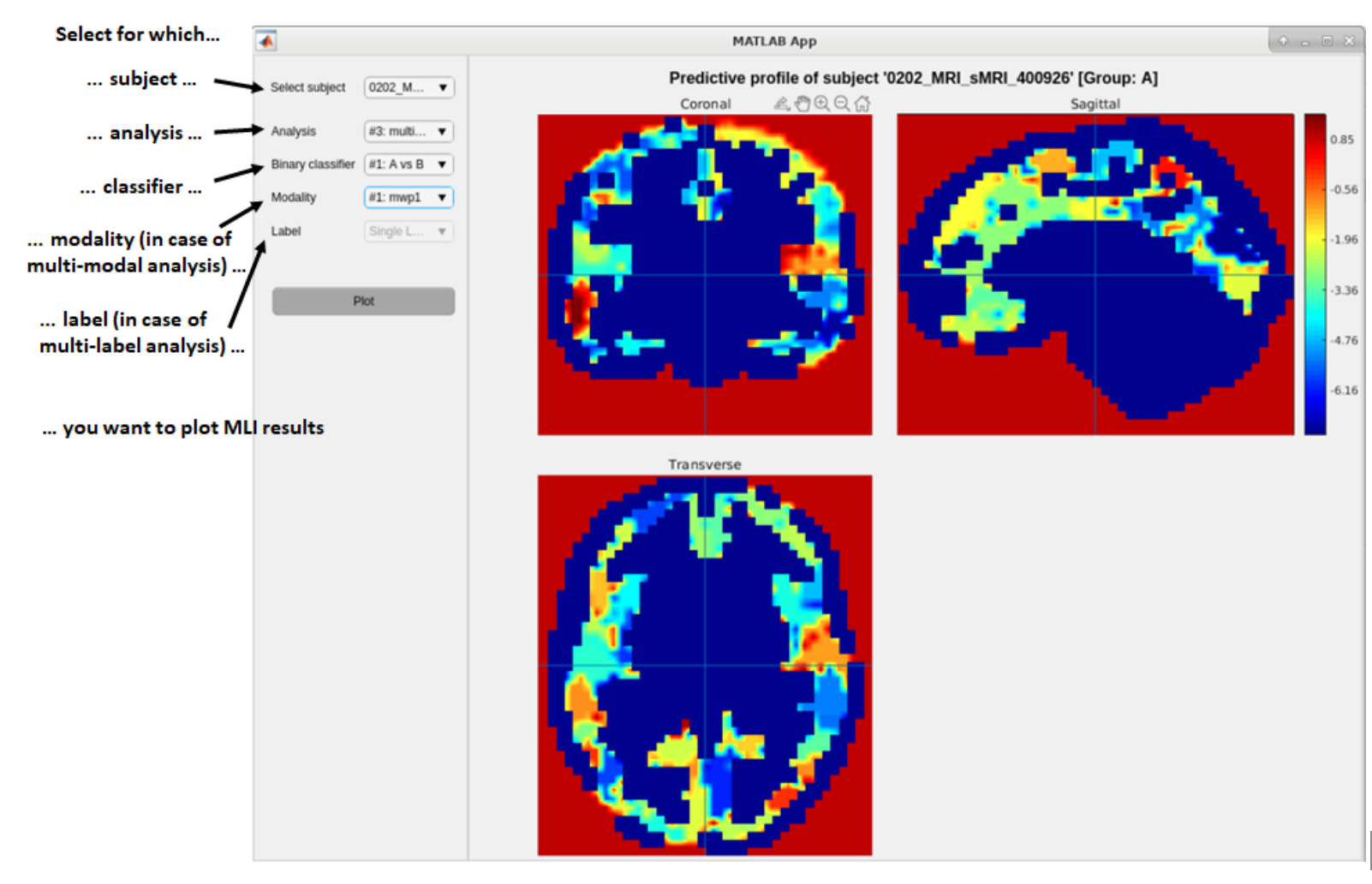1372x884 pixels.
Task: Open the Select subject dropdown
Action: [x=409, y=87]
